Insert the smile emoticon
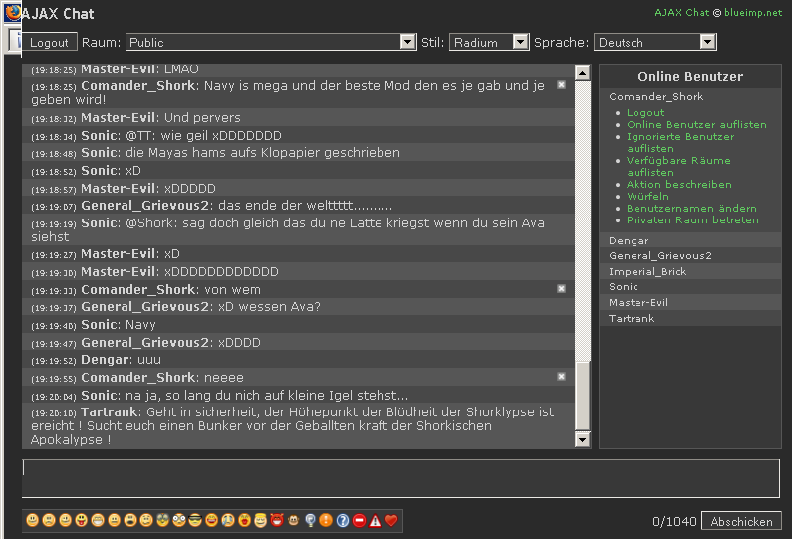The width and height of the screenshot is (792, 539). 32,520
